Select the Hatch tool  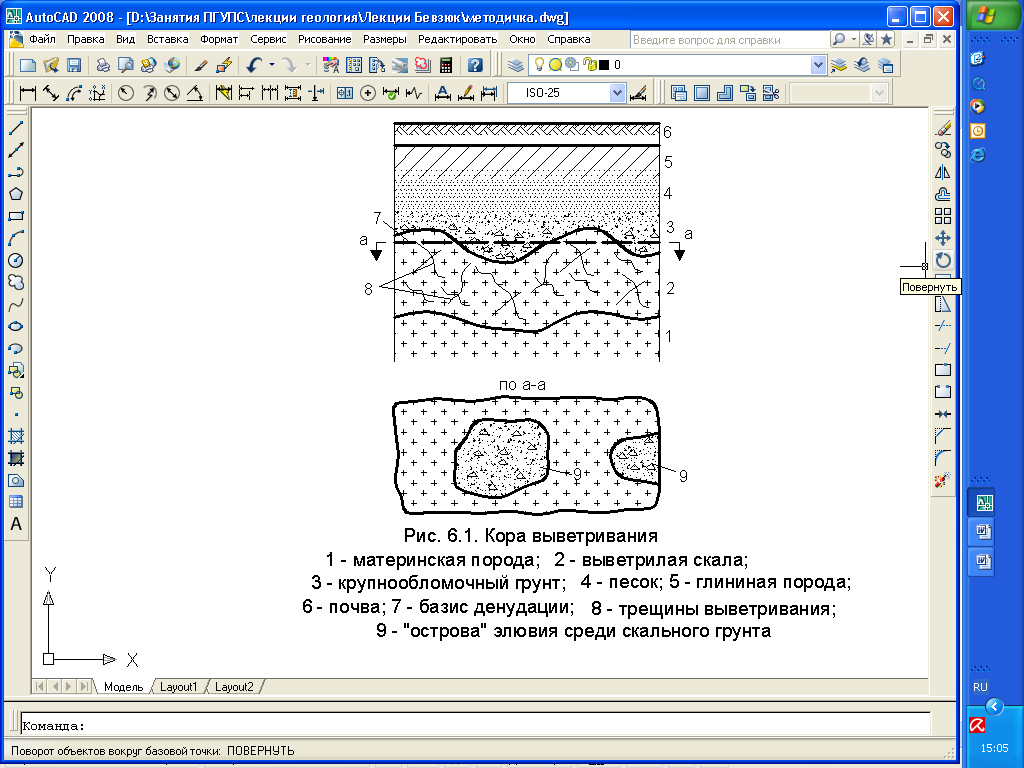[16, 436]
